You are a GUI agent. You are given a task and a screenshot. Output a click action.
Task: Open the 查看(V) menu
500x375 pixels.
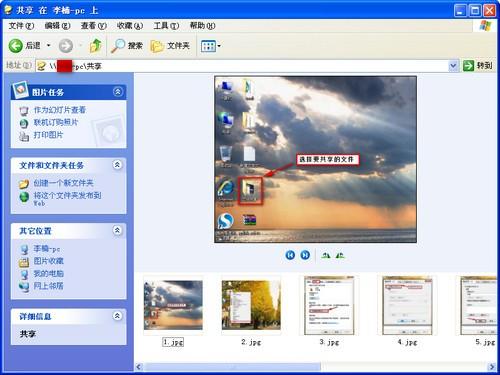(93, 26)
